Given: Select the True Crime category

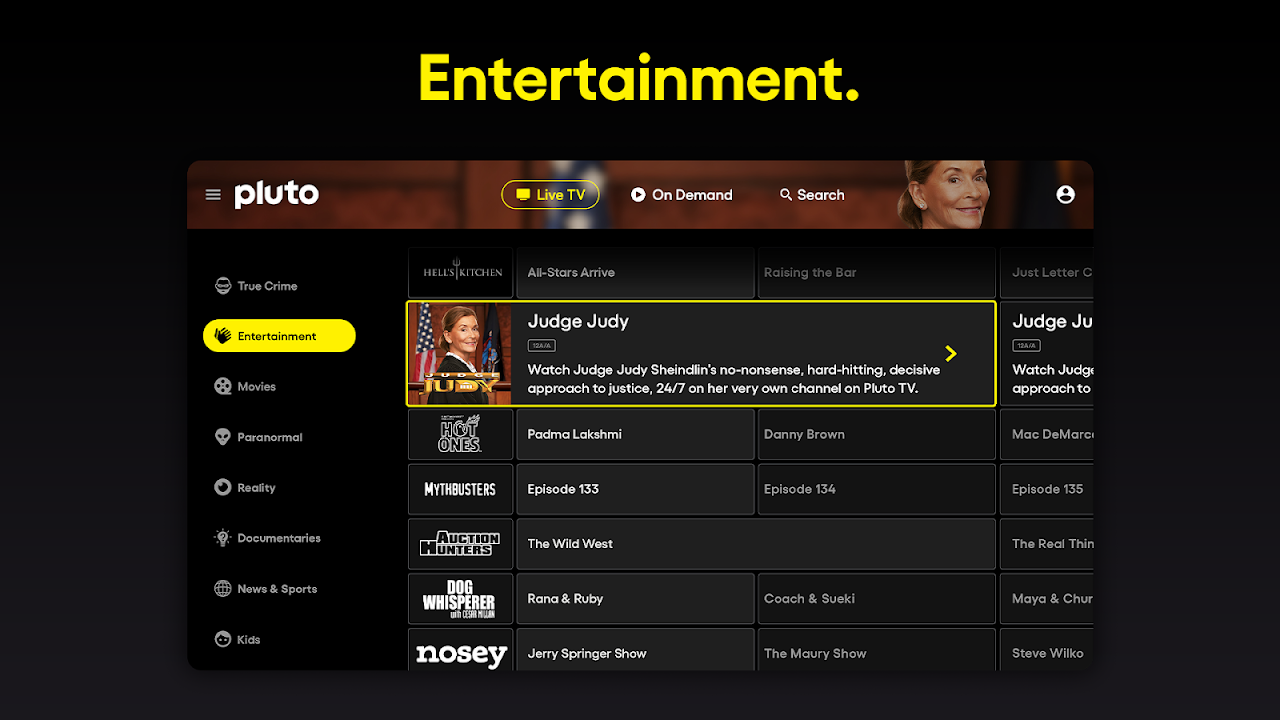Looking at the screenshot, I should [x=257, y=286].
